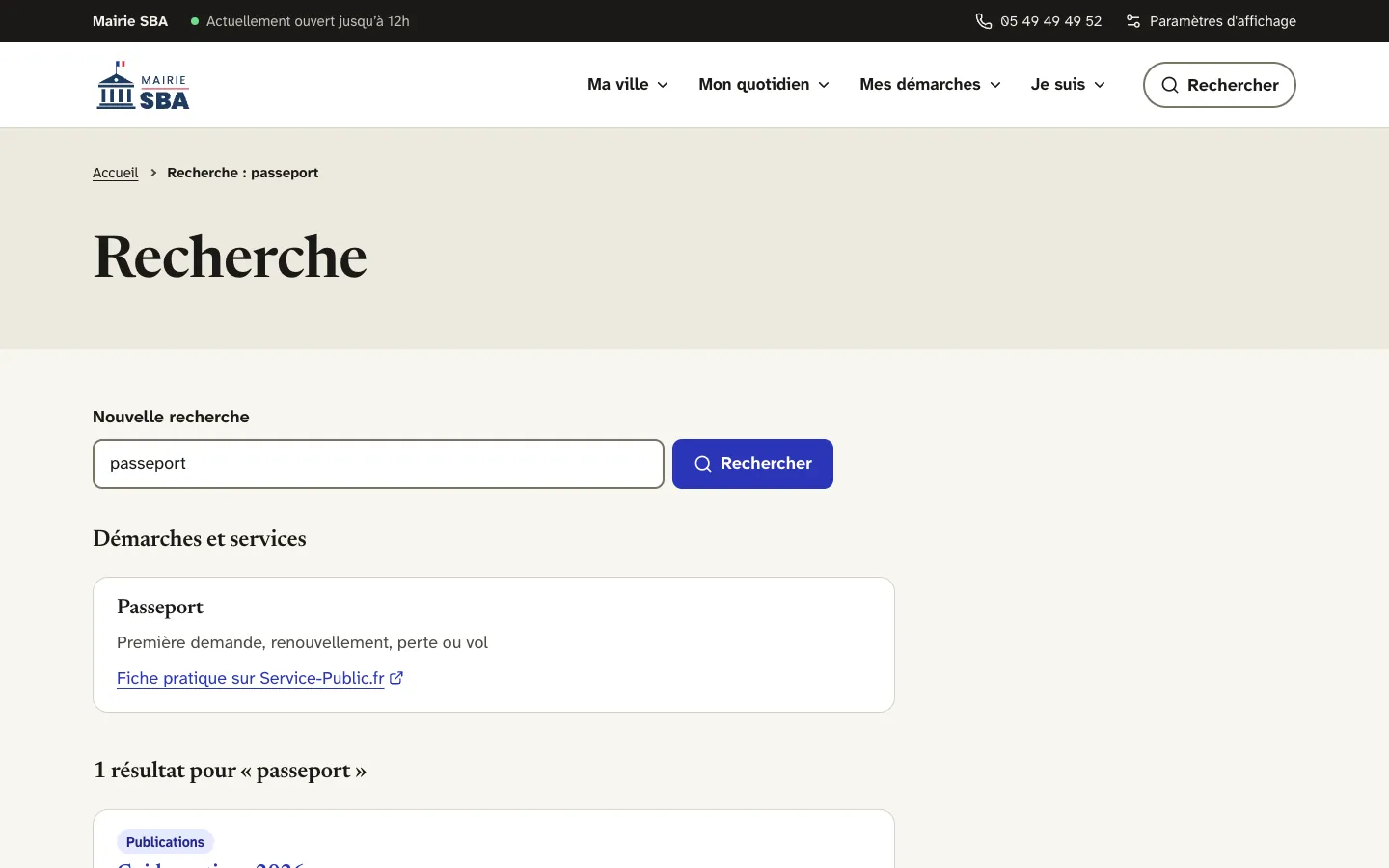Viewport: 1389px width, 868px height.
Task: Click "Actuellement ouvert jusqu'à 12h" status text
Action: 308,21
